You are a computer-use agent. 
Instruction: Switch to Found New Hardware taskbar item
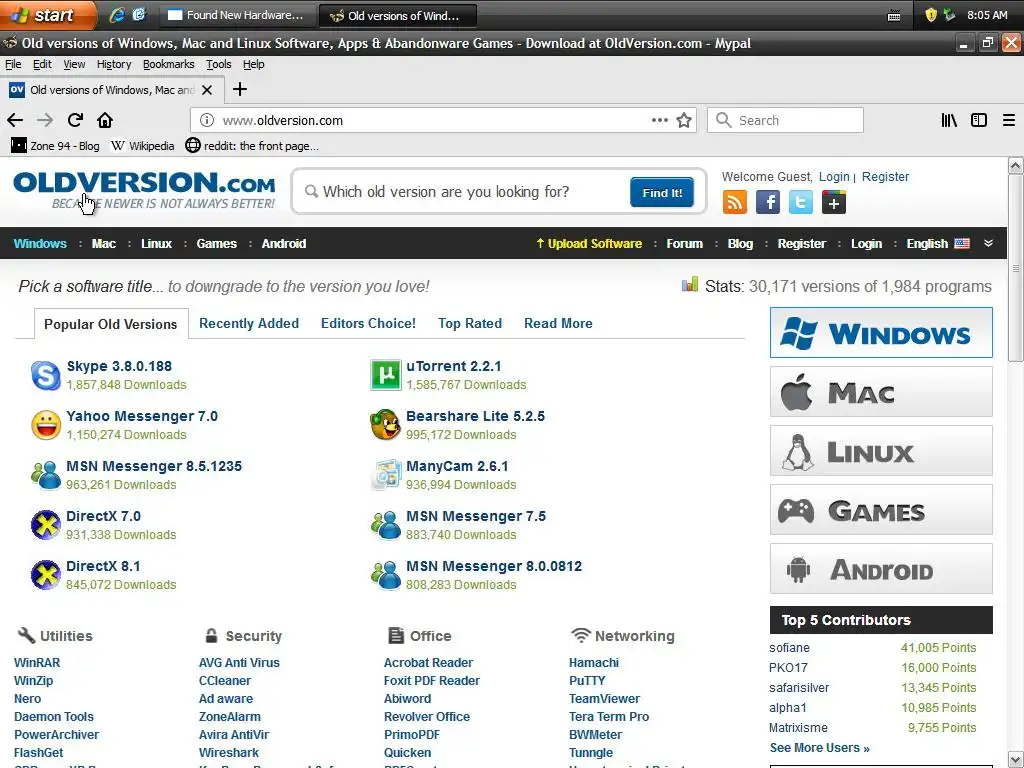[238, 15]
